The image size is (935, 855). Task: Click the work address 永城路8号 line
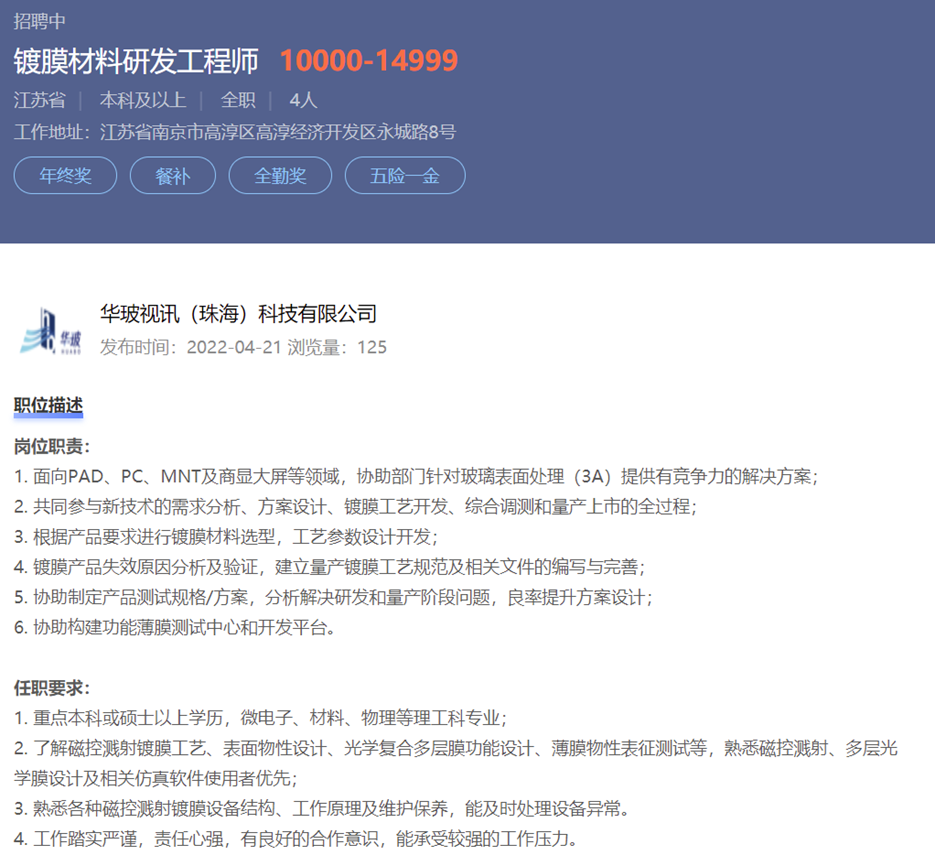[235, 132]
